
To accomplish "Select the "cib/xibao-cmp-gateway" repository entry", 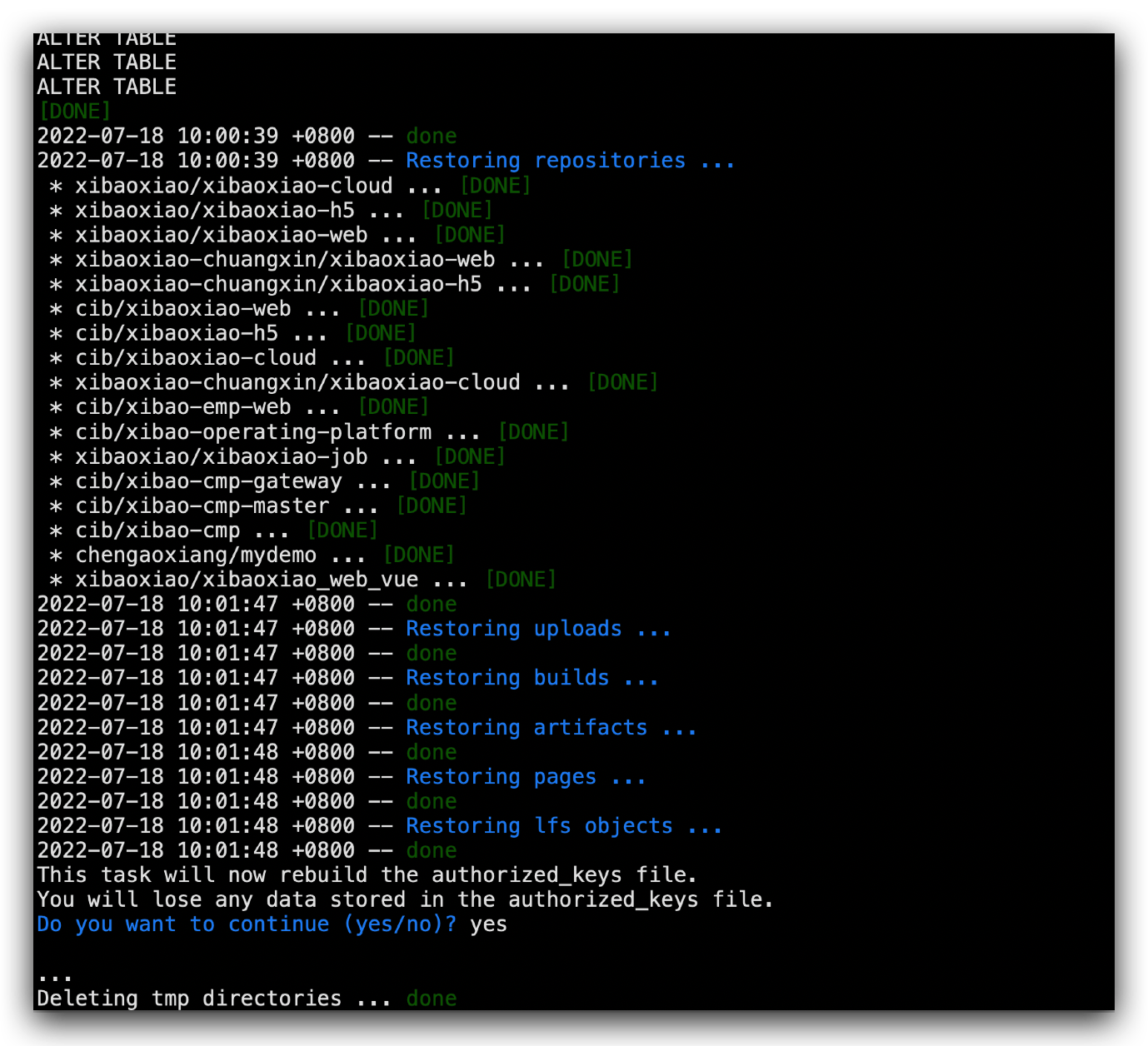I will point(208,481).
